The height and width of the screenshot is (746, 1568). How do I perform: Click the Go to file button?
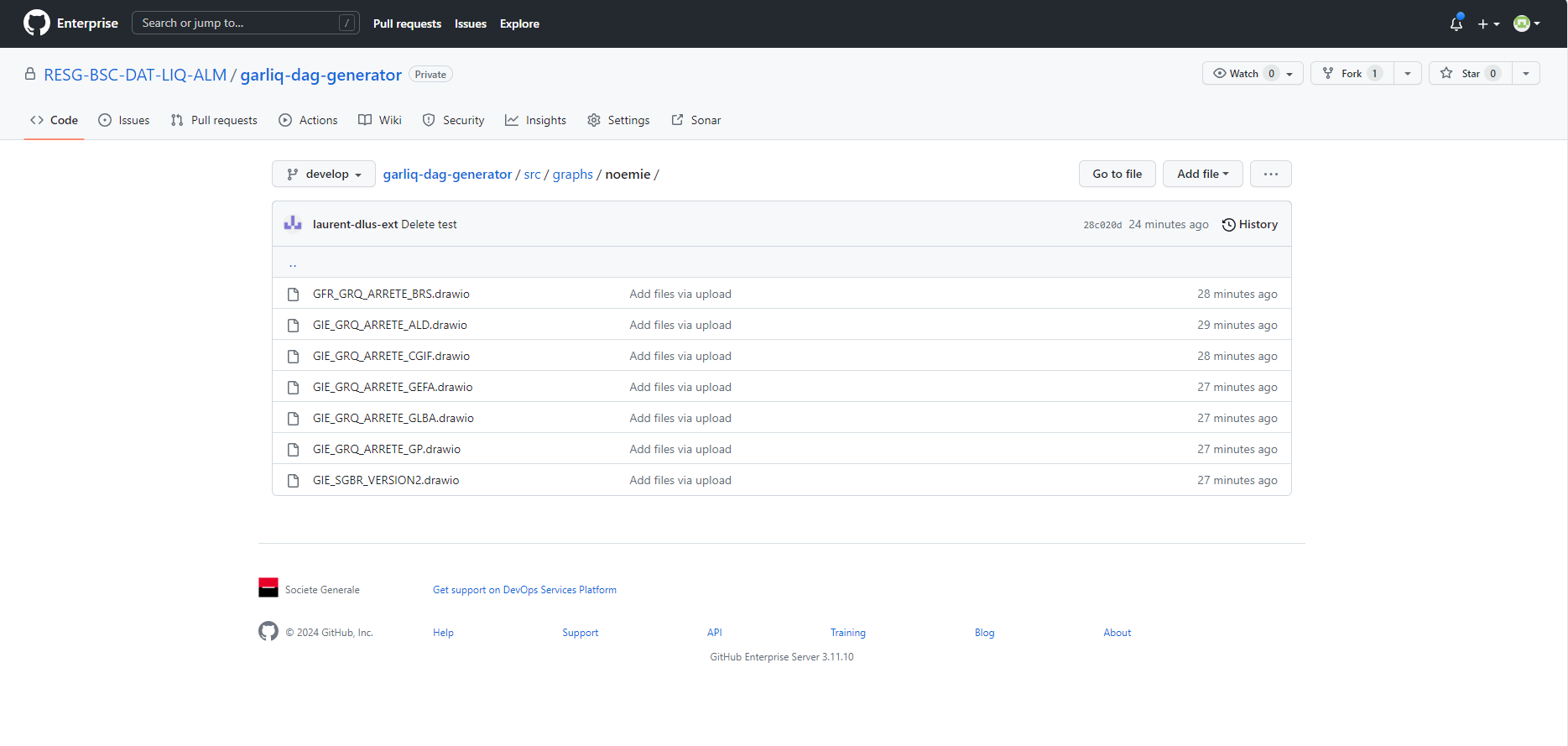(1117, 174)
